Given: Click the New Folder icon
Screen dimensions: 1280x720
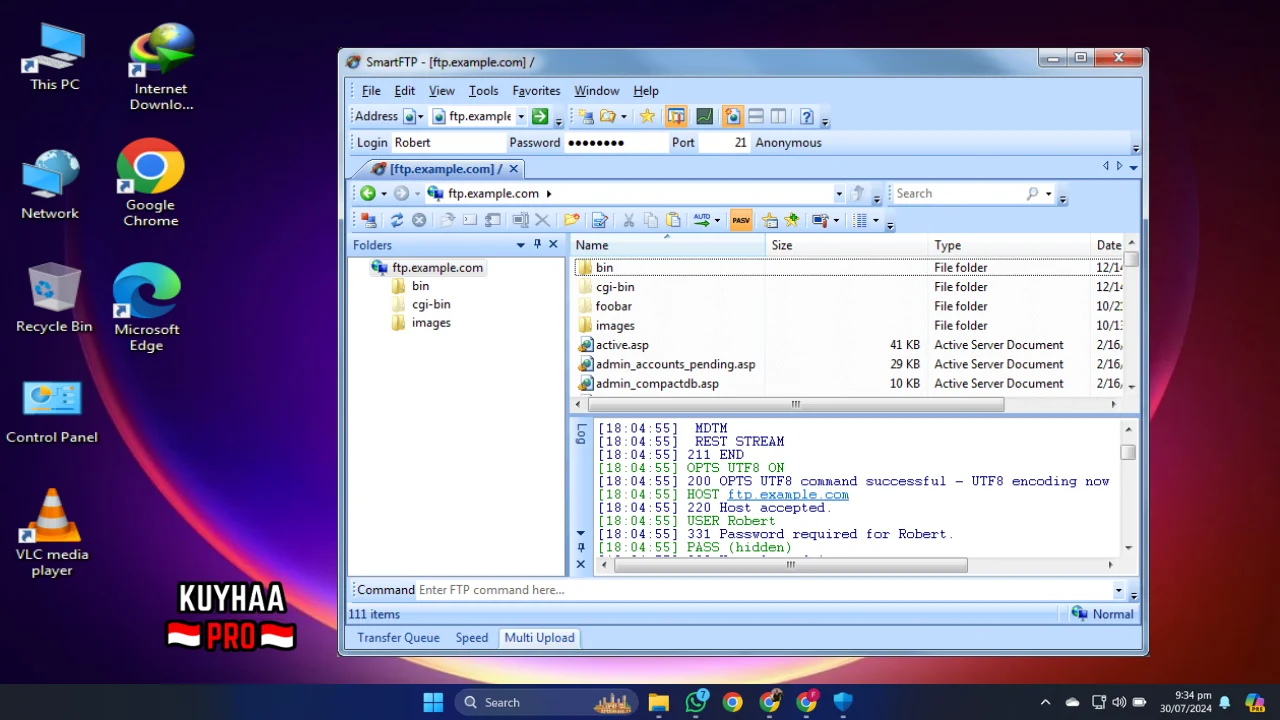Looking at the screenshot, I should 571,220.
